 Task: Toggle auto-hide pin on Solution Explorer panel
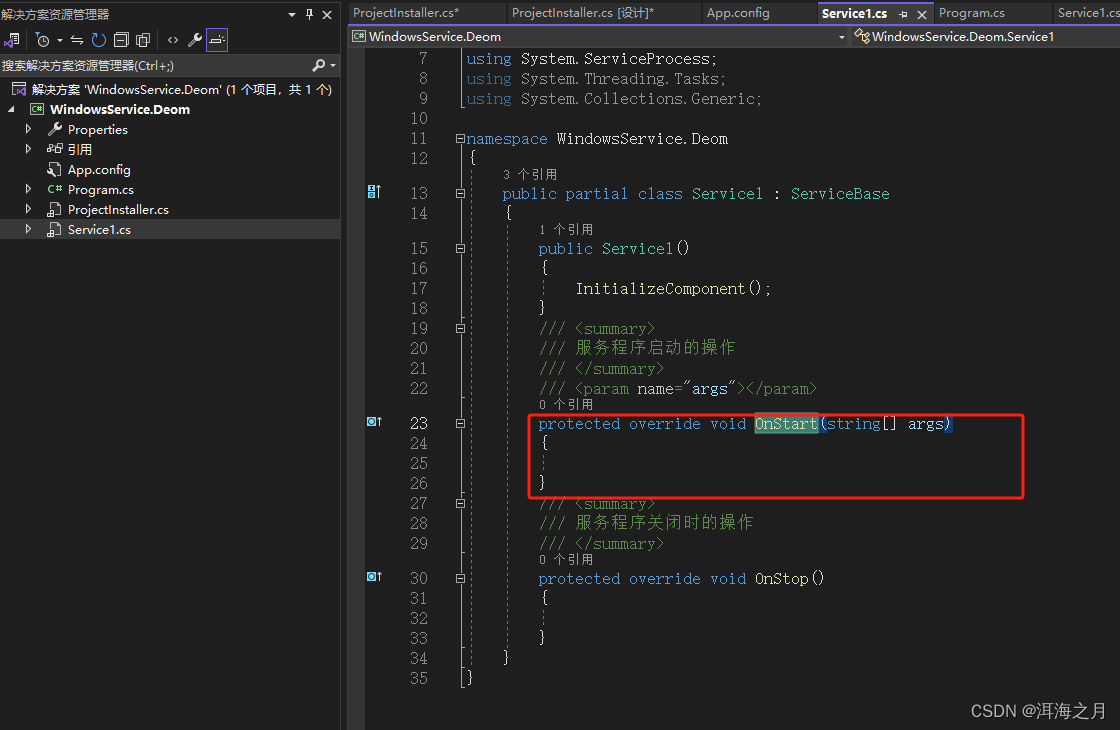click(309, 14)
